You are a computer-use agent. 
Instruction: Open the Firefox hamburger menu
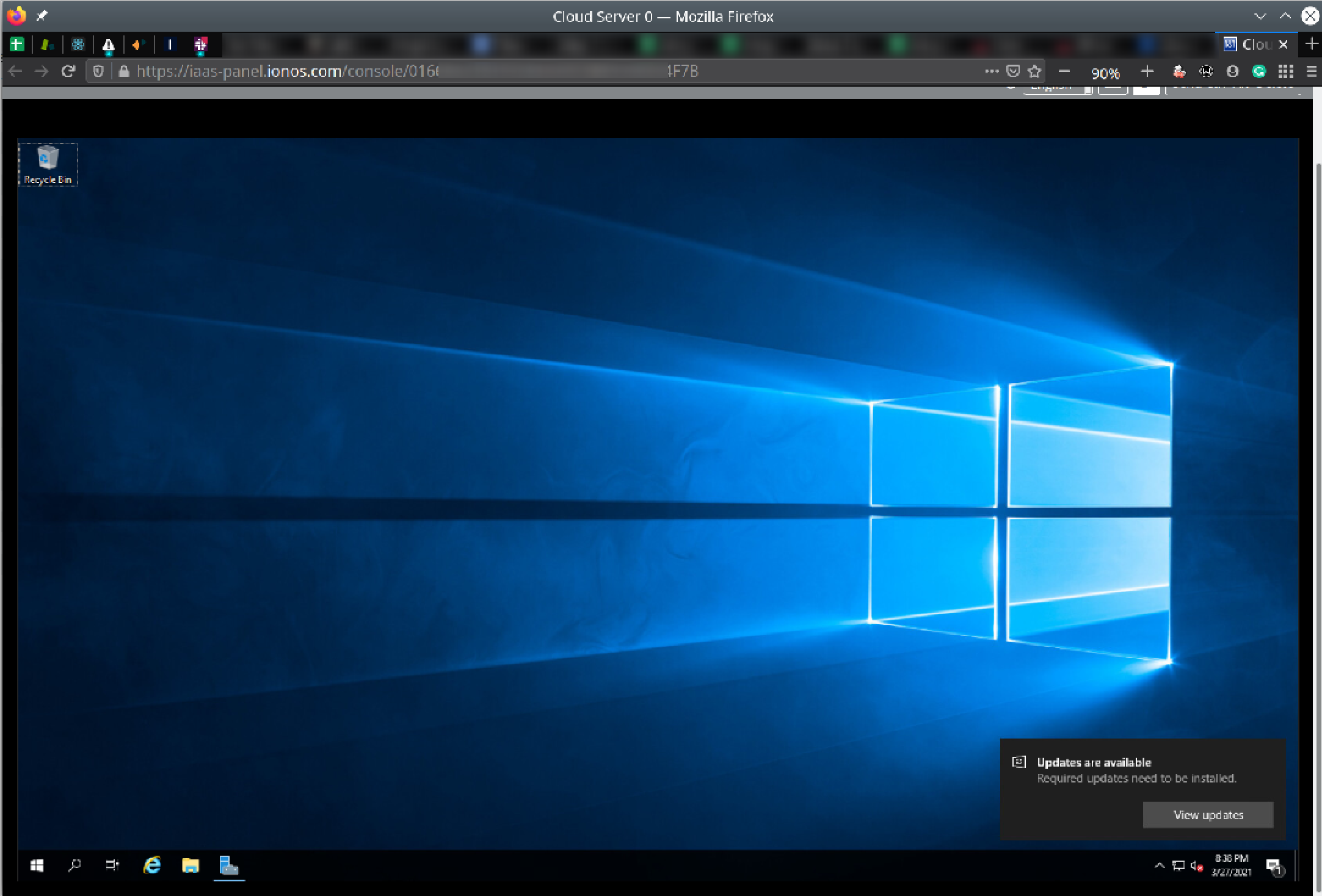[x=1312, y=71]
